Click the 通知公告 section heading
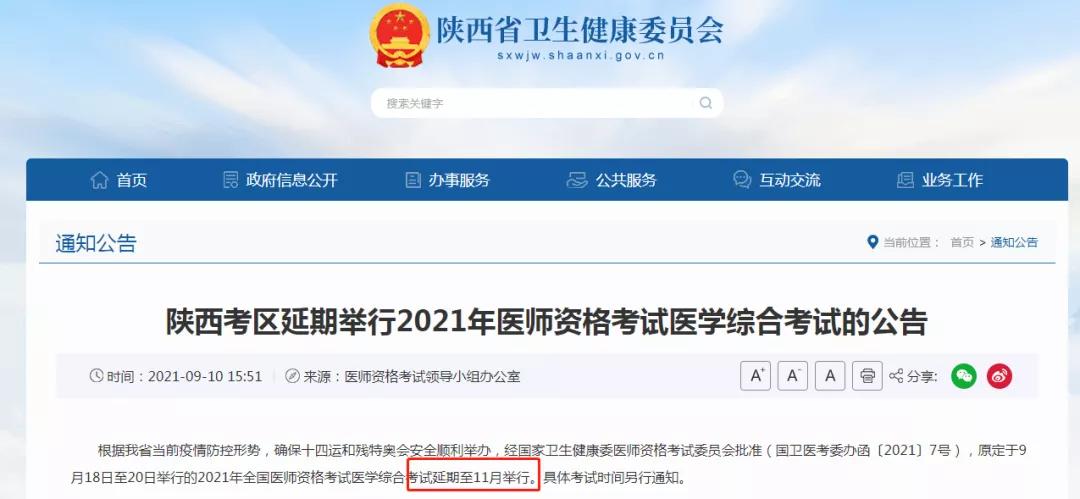 [x=96, y=243]
